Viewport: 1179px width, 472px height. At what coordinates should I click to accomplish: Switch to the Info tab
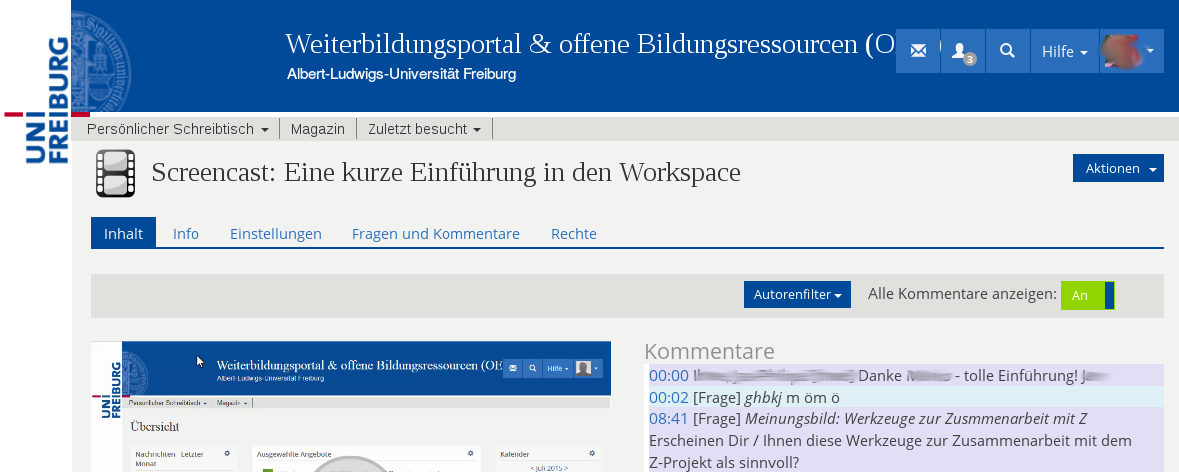point(186,234)
